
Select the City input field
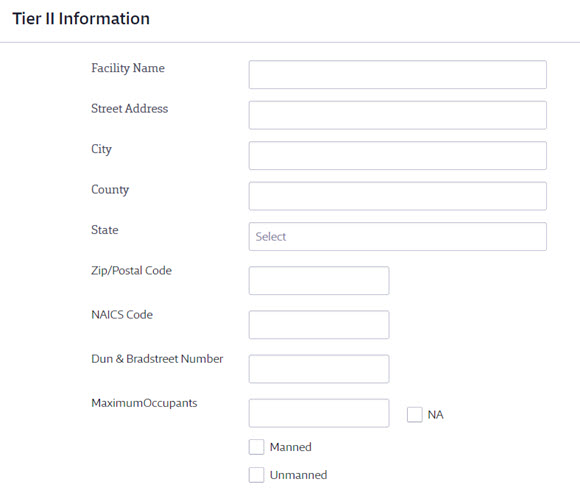pyautogui.click(x=398, y=155)
